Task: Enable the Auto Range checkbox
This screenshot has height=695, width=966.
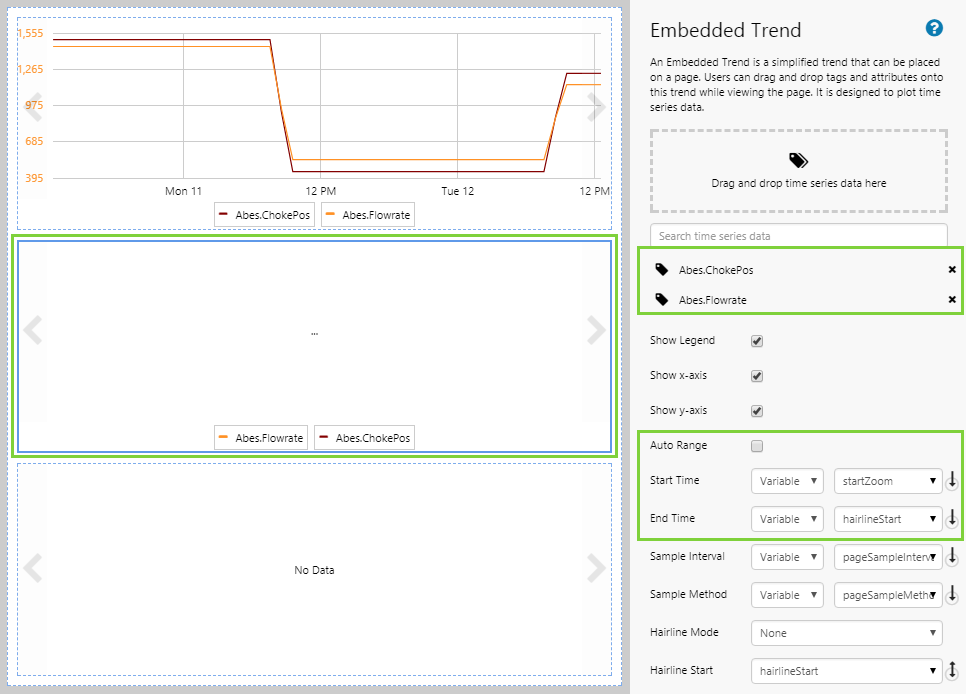Action: [x=757, y=446]
